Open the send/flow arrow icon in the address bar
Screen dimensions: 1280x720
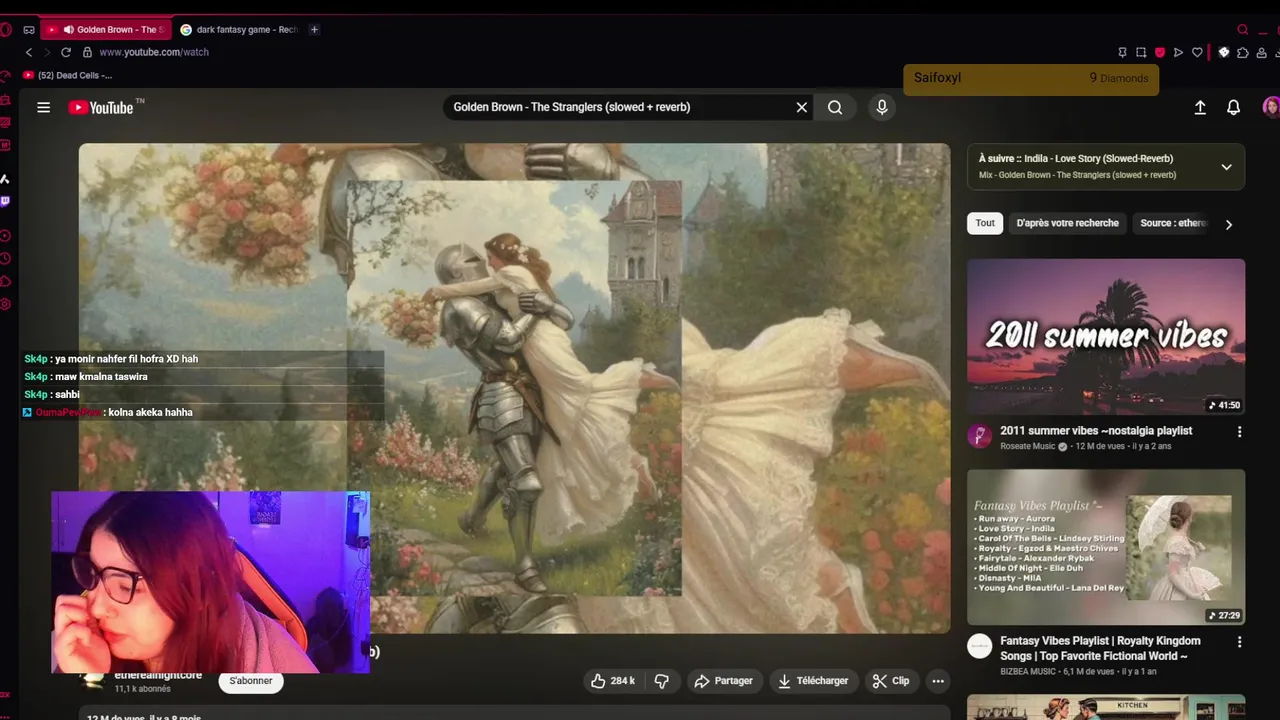tap(1178, 52)
